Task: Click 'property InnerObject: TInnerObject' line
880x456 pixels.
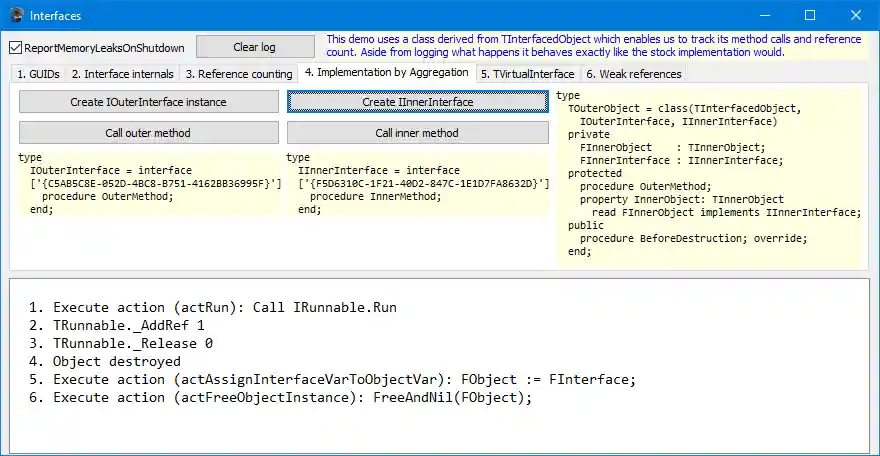Action: coord(681,199)
